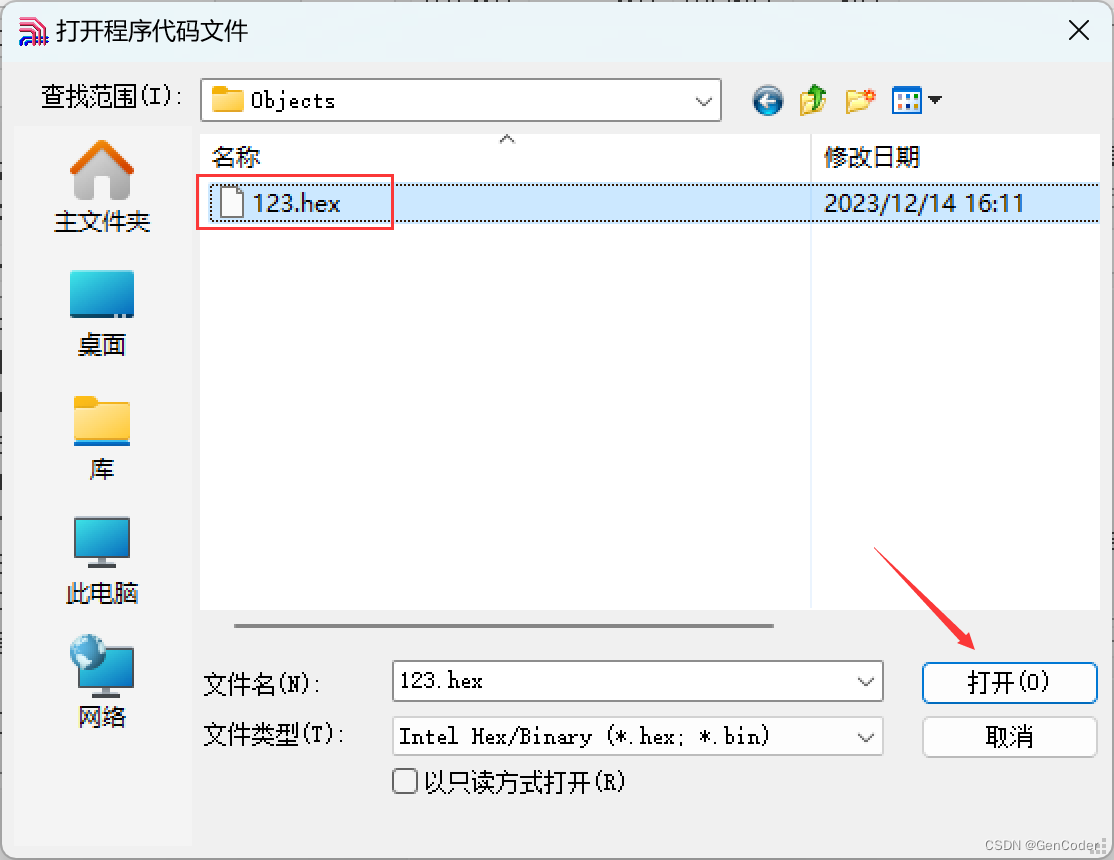The image size is (1114, 860).
Task: Expand the Objects look-in folder dropdown
Action: 703,101
